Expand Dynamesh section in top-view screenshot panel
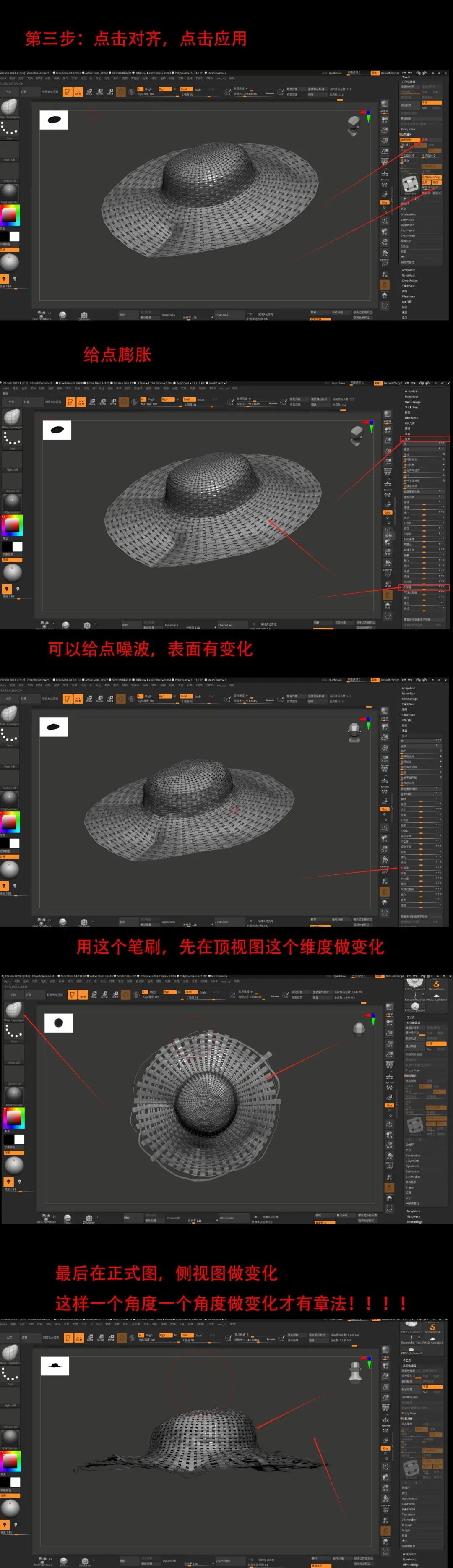The width and height of the screenshot is (453, 1568). (x=412, y=1166)
